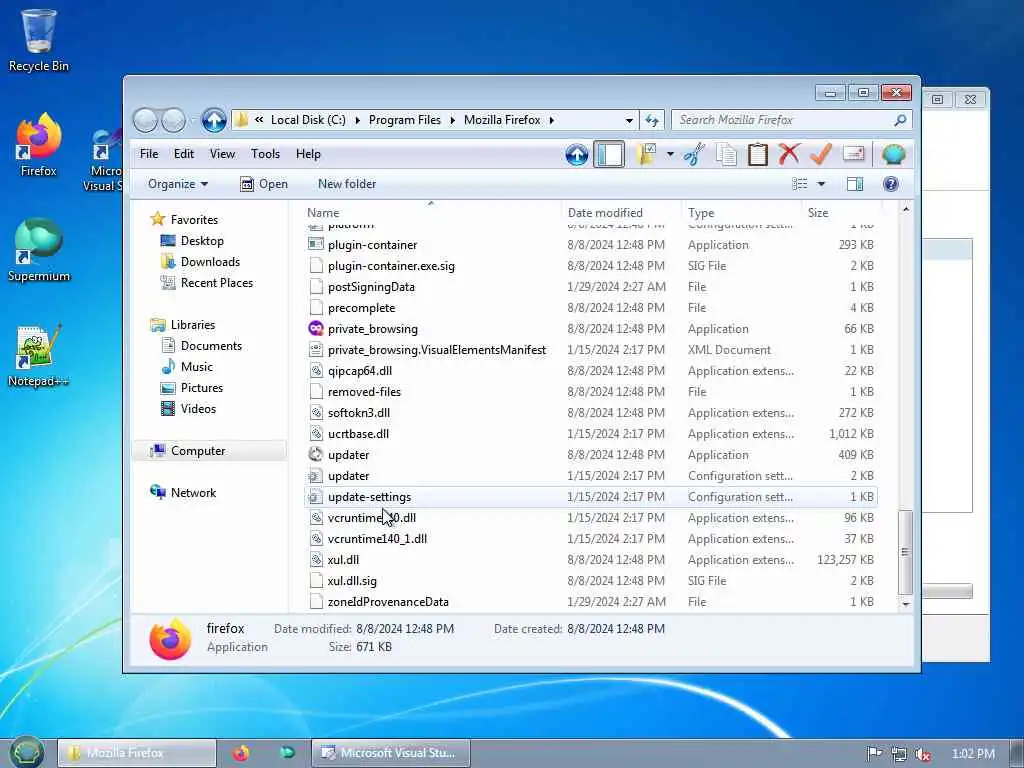Click the change view list icon
The height and width of the screenshot is (768, 1024).
point(799,184)
